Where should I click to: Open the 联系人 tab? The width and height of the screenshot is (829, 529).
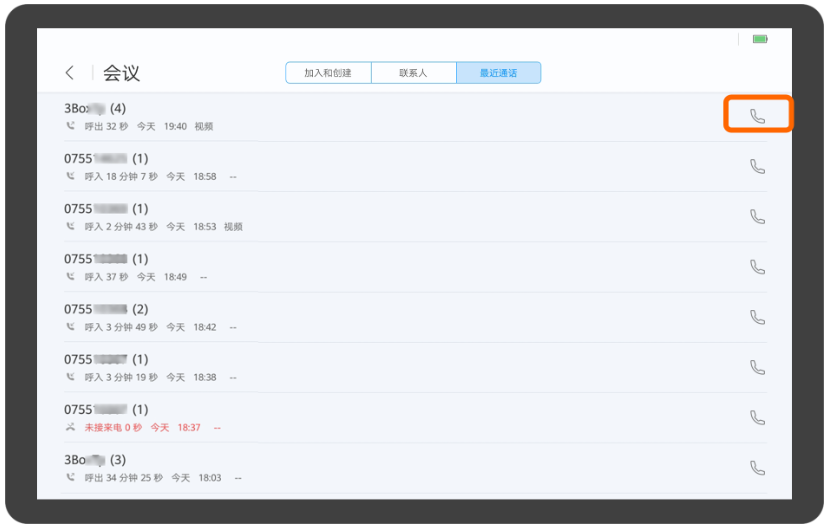coord(413,73)
